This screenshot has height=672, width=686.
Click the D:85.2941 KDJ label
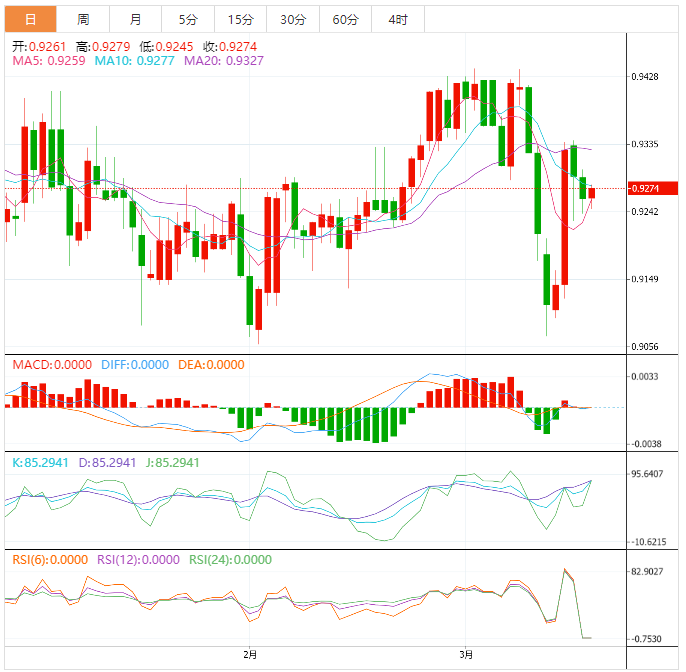[107, 463]
